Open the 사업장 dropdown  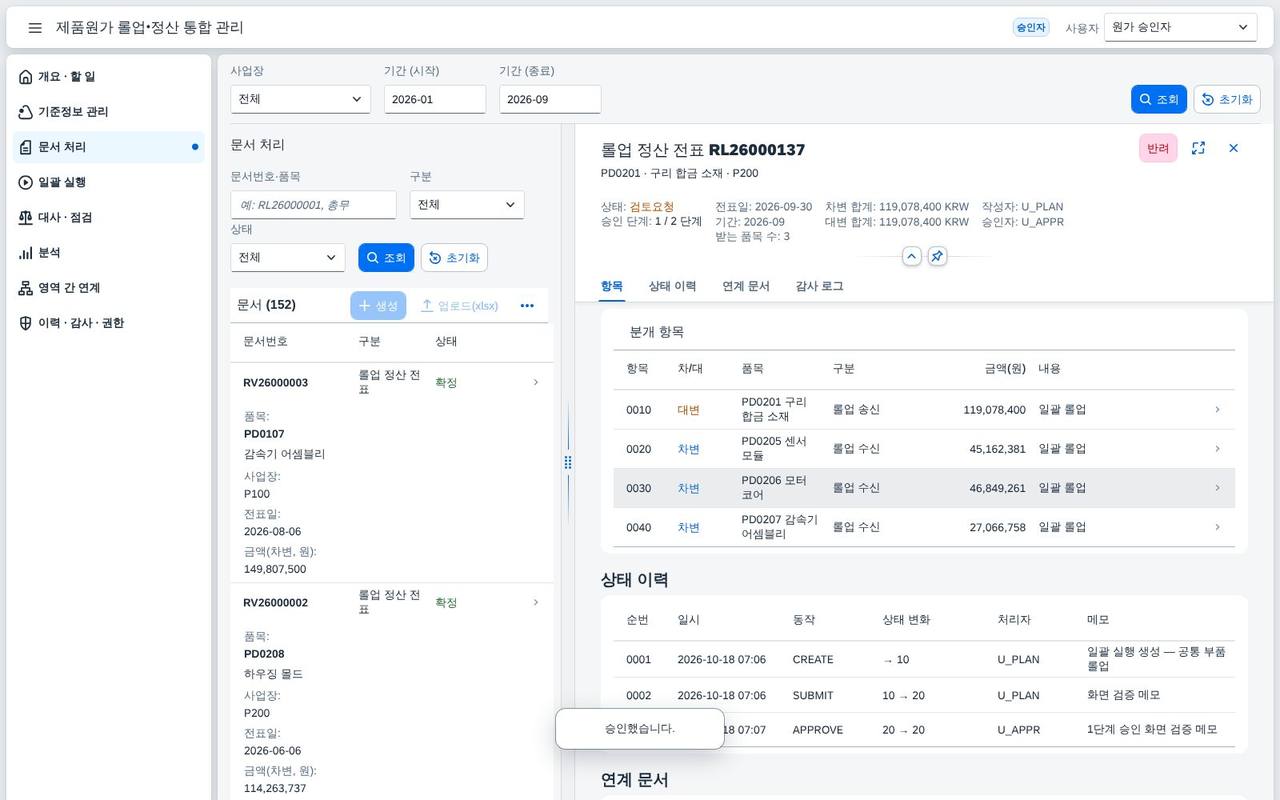[x=300, y=99]
